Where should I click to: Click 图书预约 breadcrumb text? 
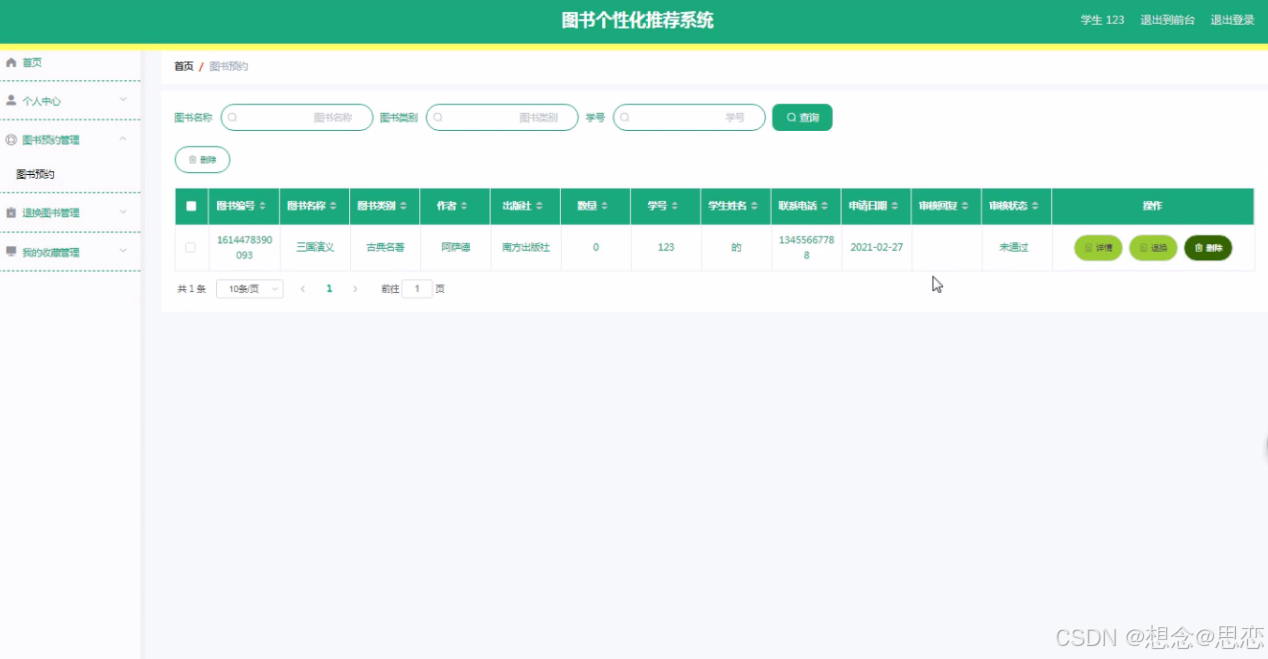[x=228, y=66]
